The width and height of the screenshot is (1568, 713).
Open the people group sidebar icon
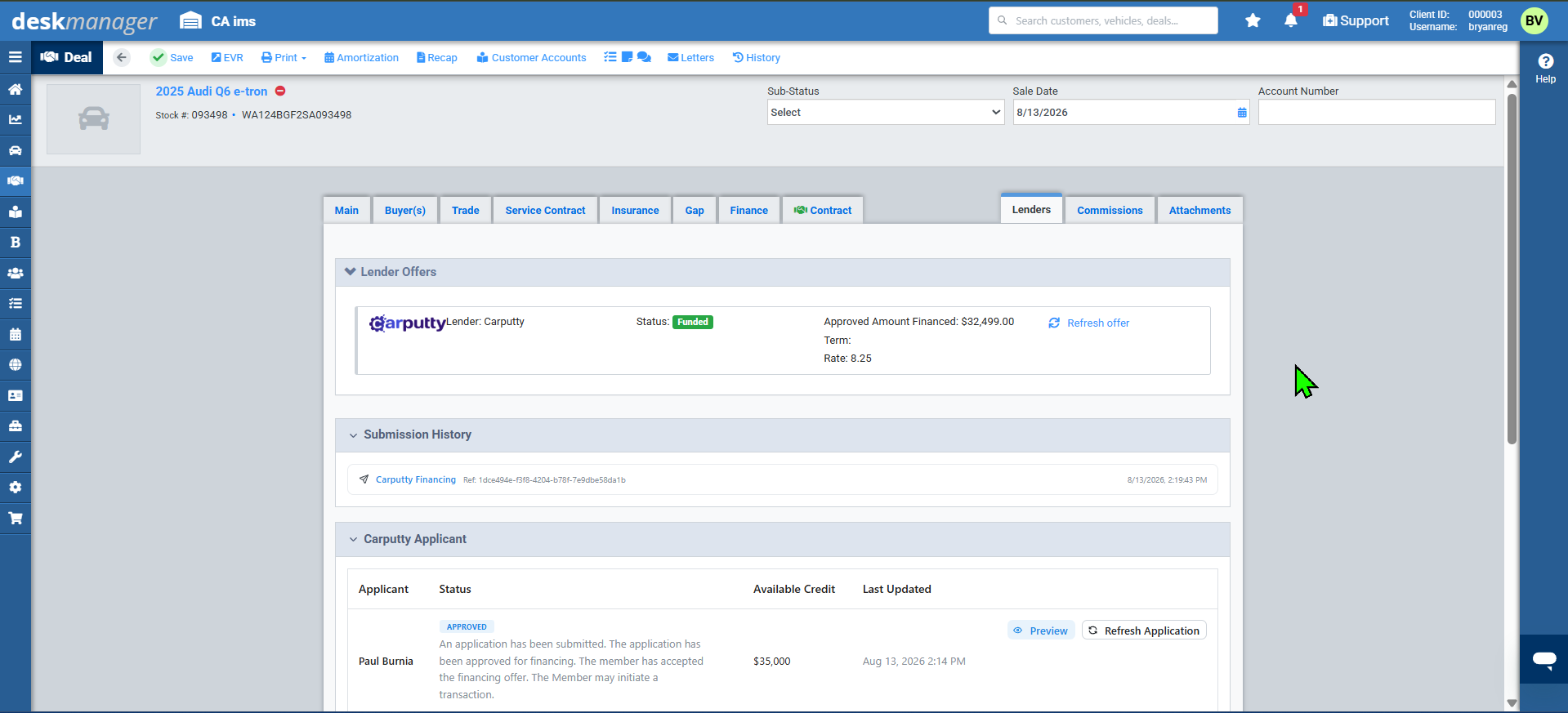click(15, 273)
